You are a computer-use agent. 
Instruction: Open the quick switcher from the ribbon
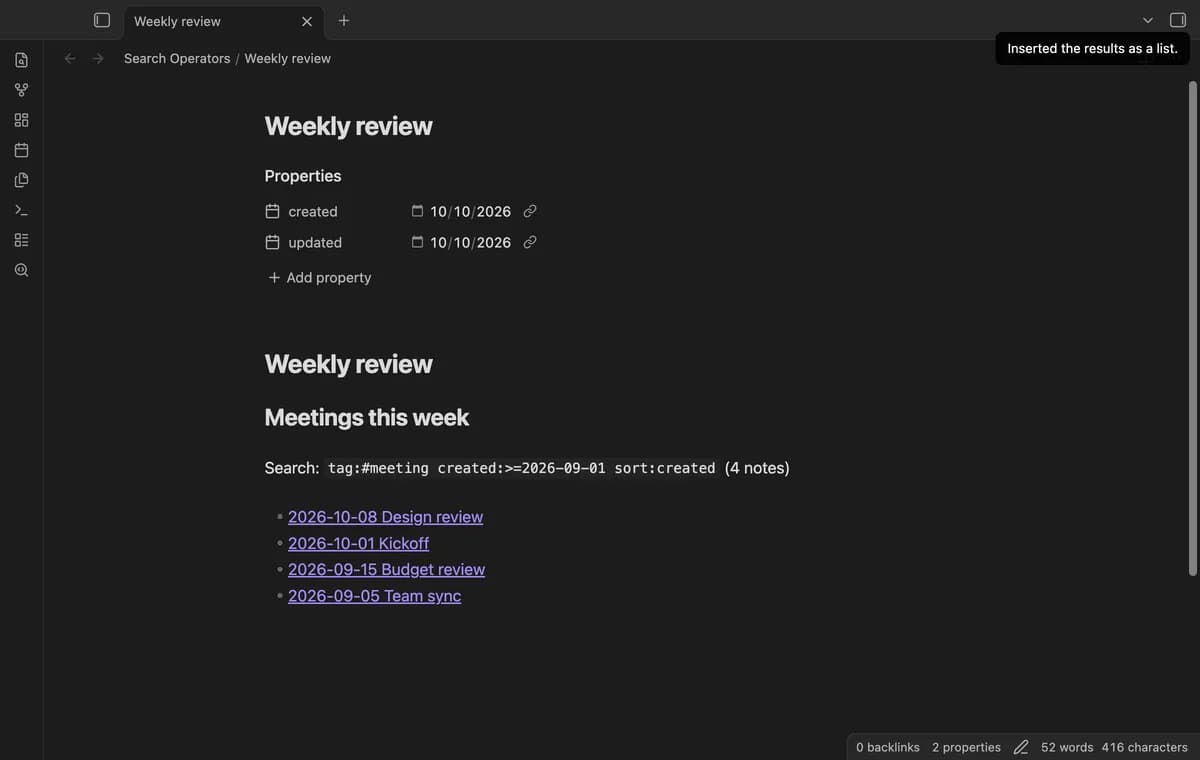click(21, 60)
